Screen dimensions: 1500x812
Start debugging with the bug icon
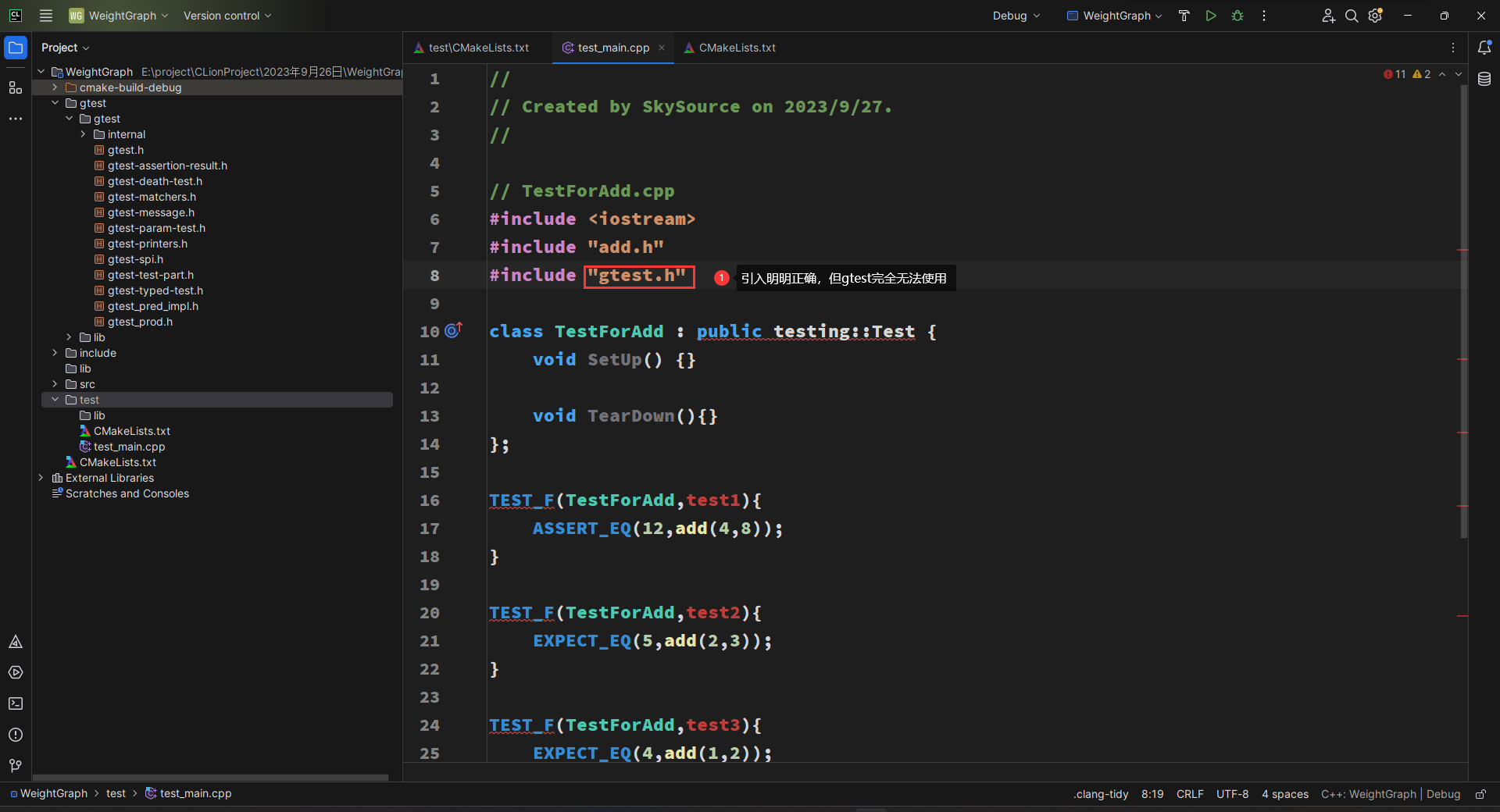1237,16
